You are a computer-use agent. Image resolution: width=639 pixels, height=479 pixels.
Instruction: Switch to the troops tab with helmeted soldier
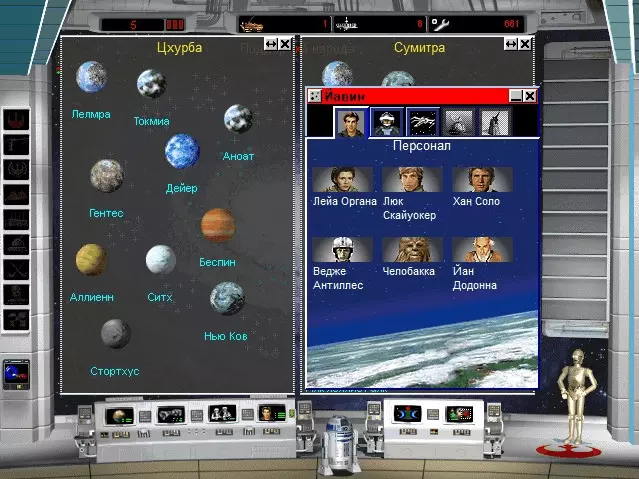coord(386,123)
